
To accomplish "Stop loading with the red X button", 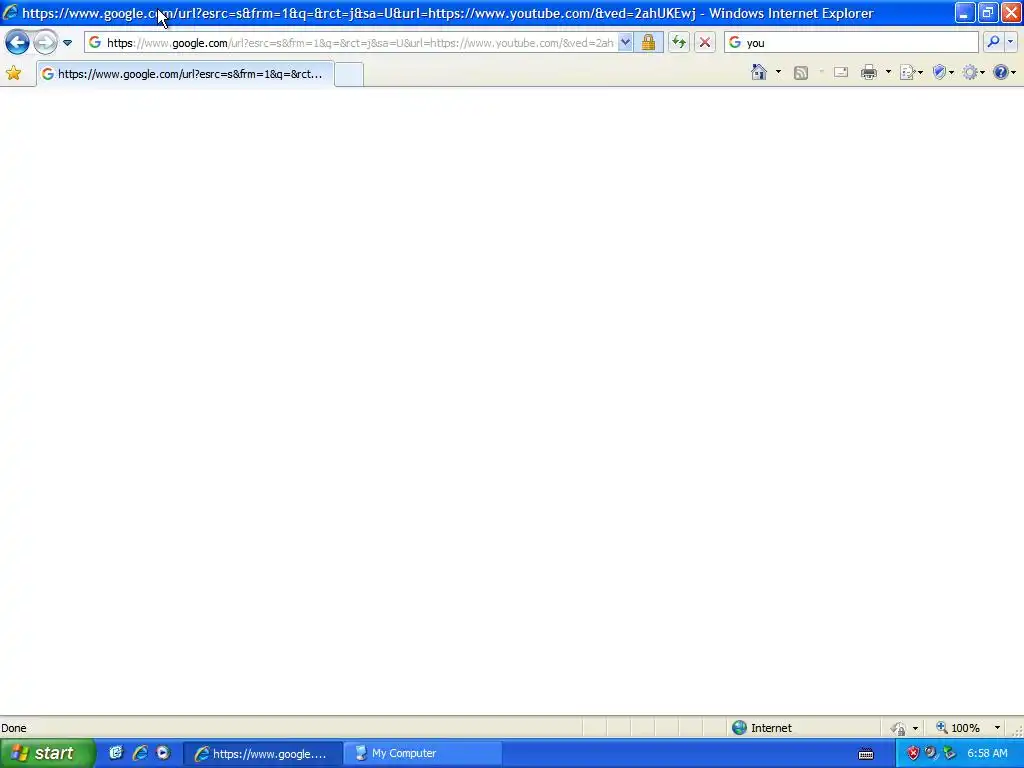I will (705, 42).
